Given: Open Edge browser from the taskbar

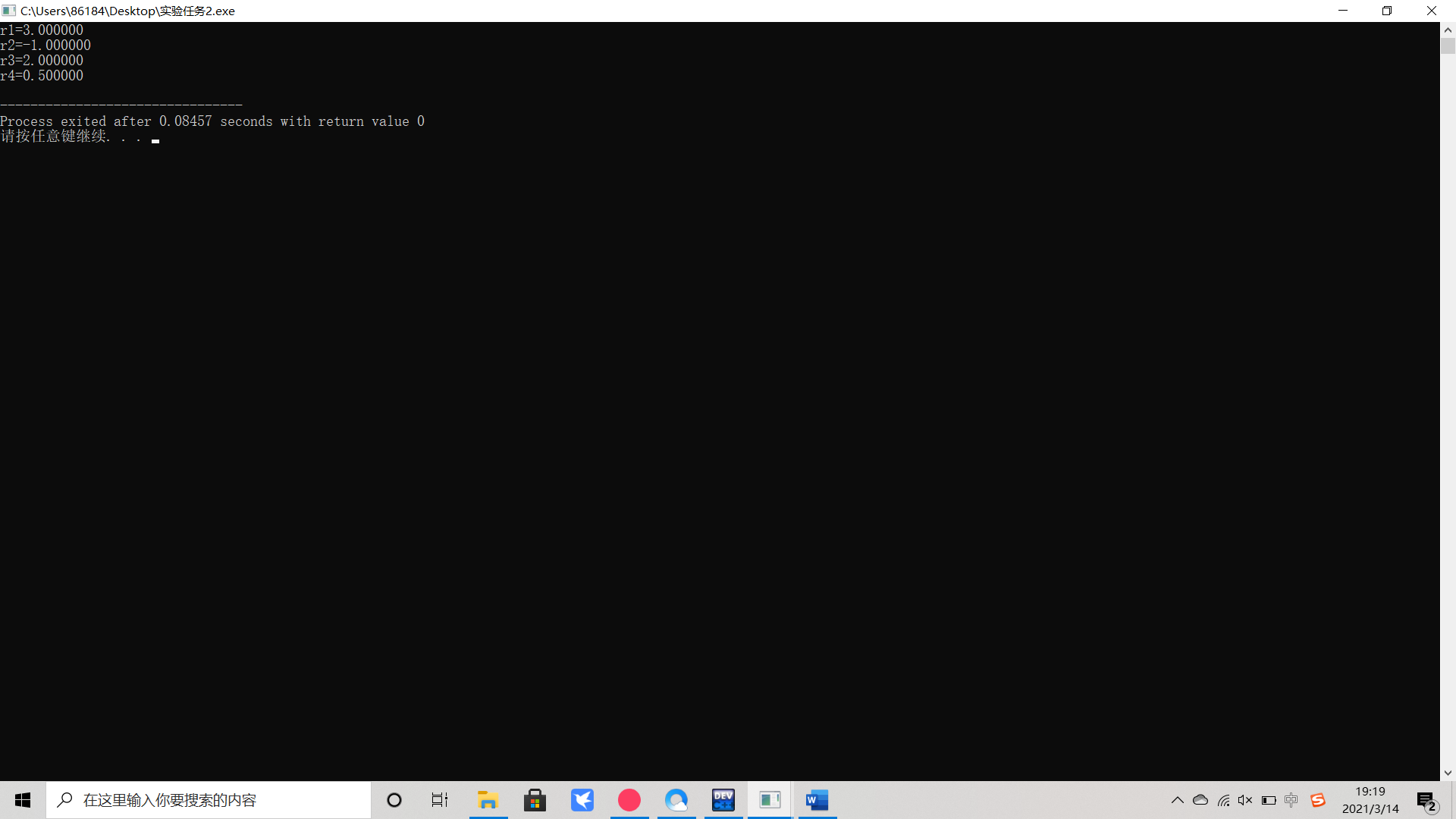Looking at the screenshot, I should click(x=676, y=800).
